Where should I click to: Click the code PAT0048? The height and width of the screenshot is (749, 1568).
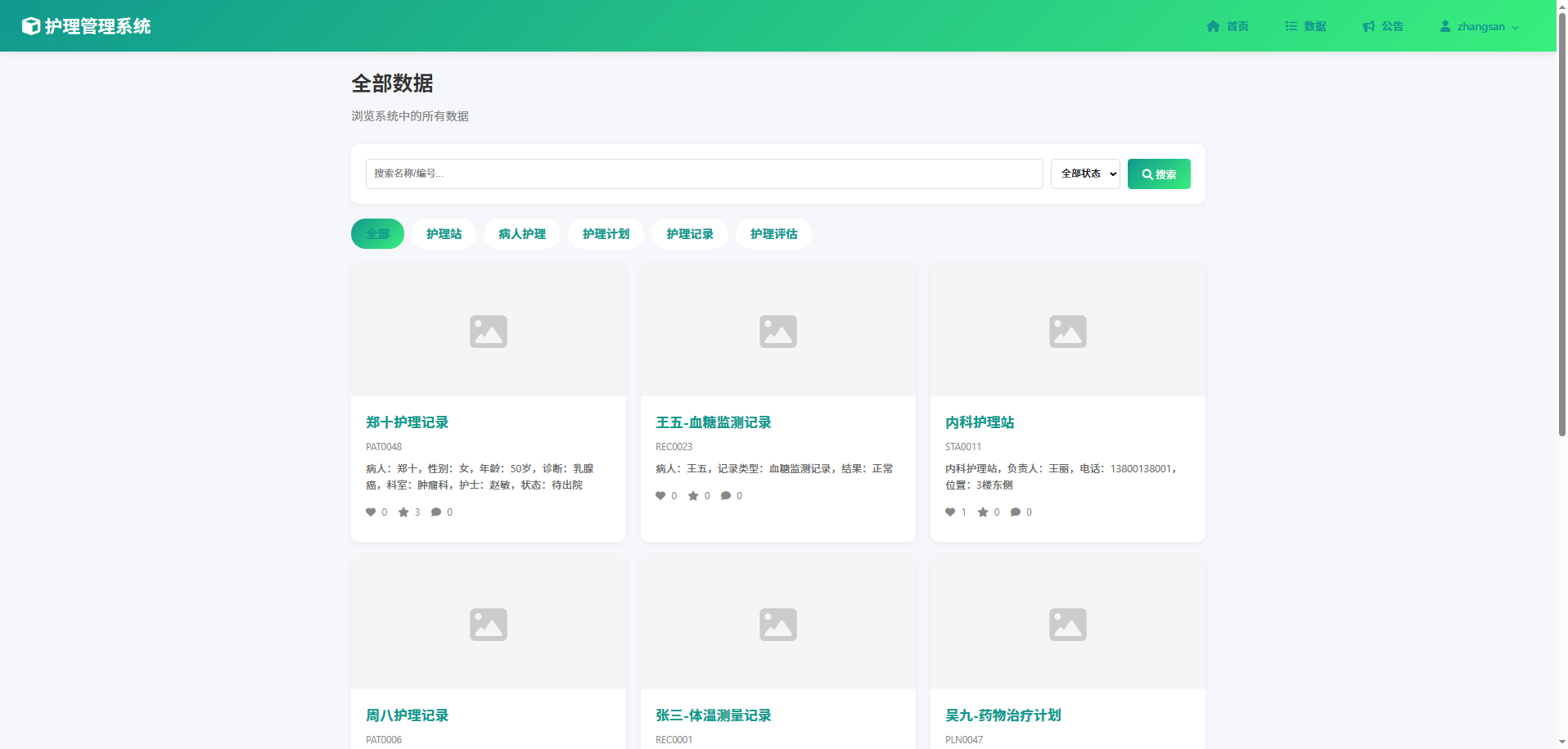click(384, 447)
